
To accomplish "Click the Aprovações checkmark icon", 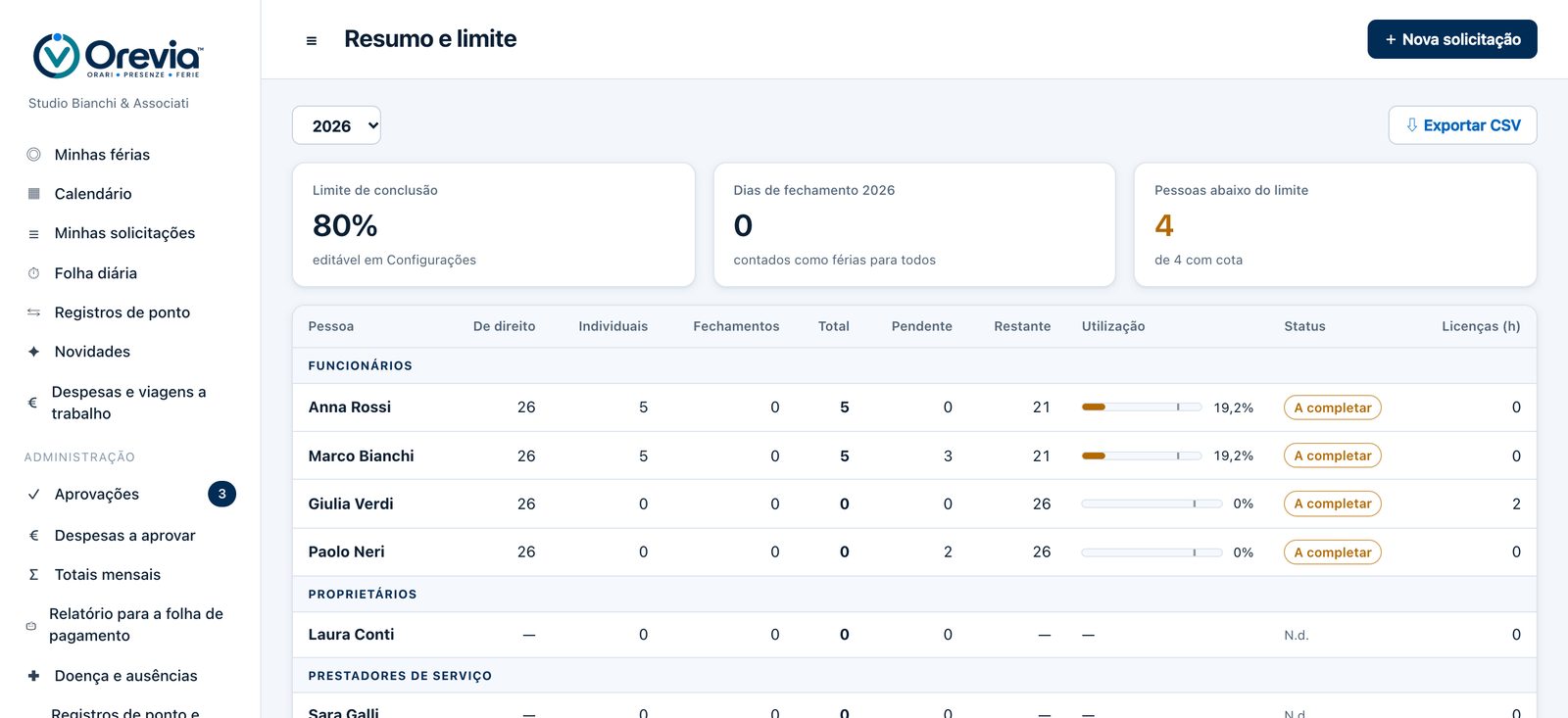I will pos(33,495).
